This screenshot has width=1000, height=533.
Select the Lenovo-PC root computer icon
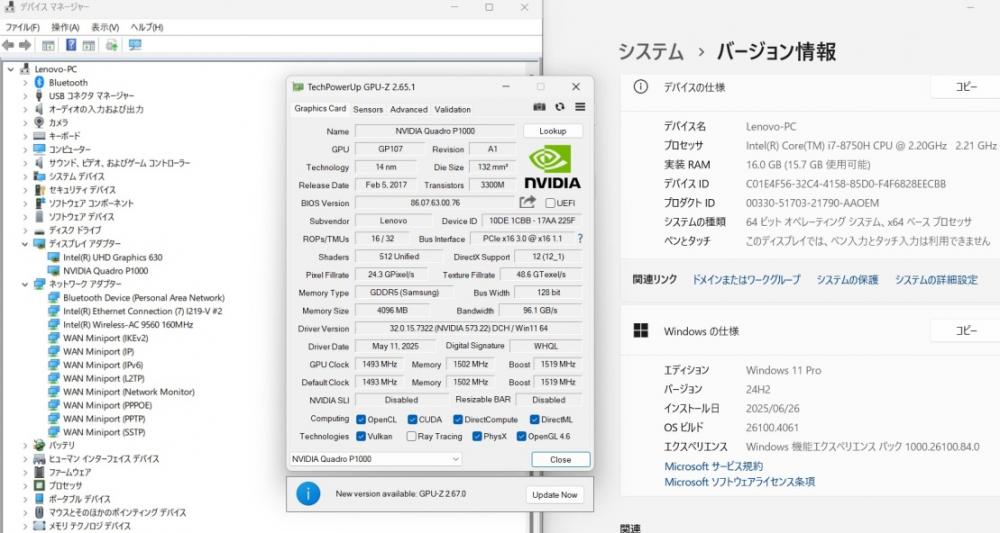point(25,68)
